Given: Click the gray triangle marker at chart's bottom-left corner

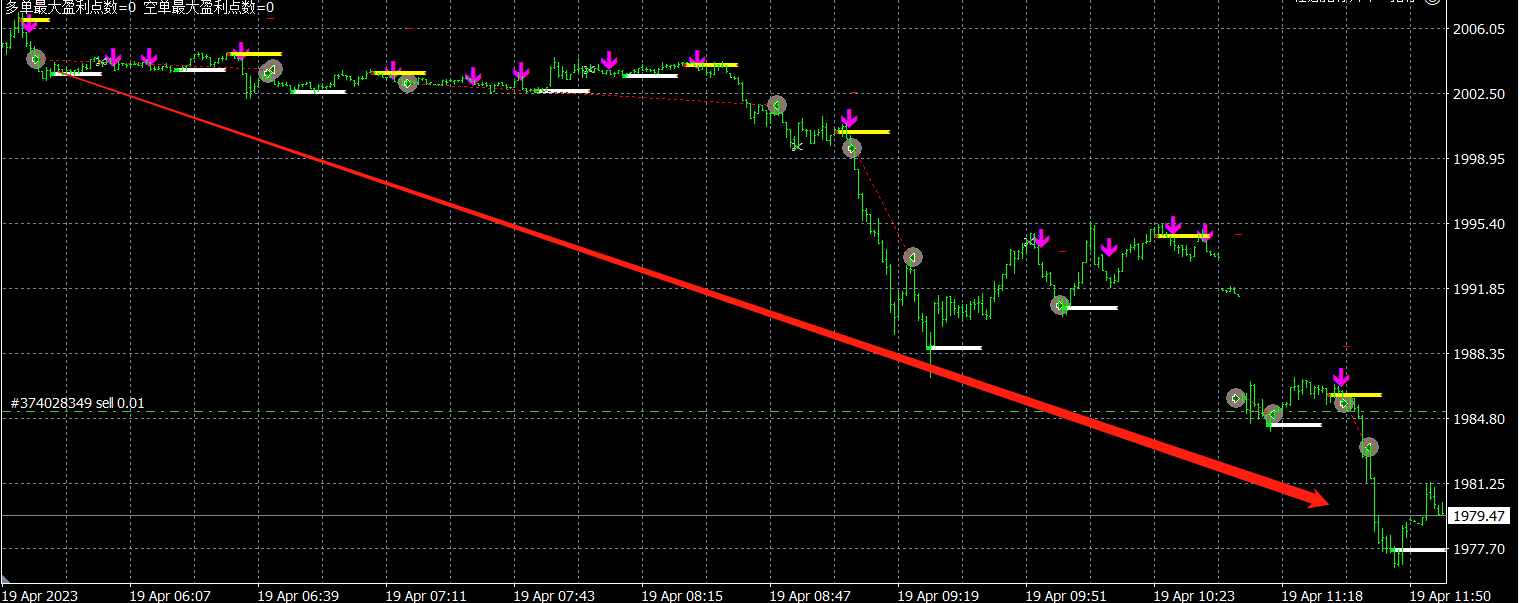Looking at the screenshot, I should 7,579.
